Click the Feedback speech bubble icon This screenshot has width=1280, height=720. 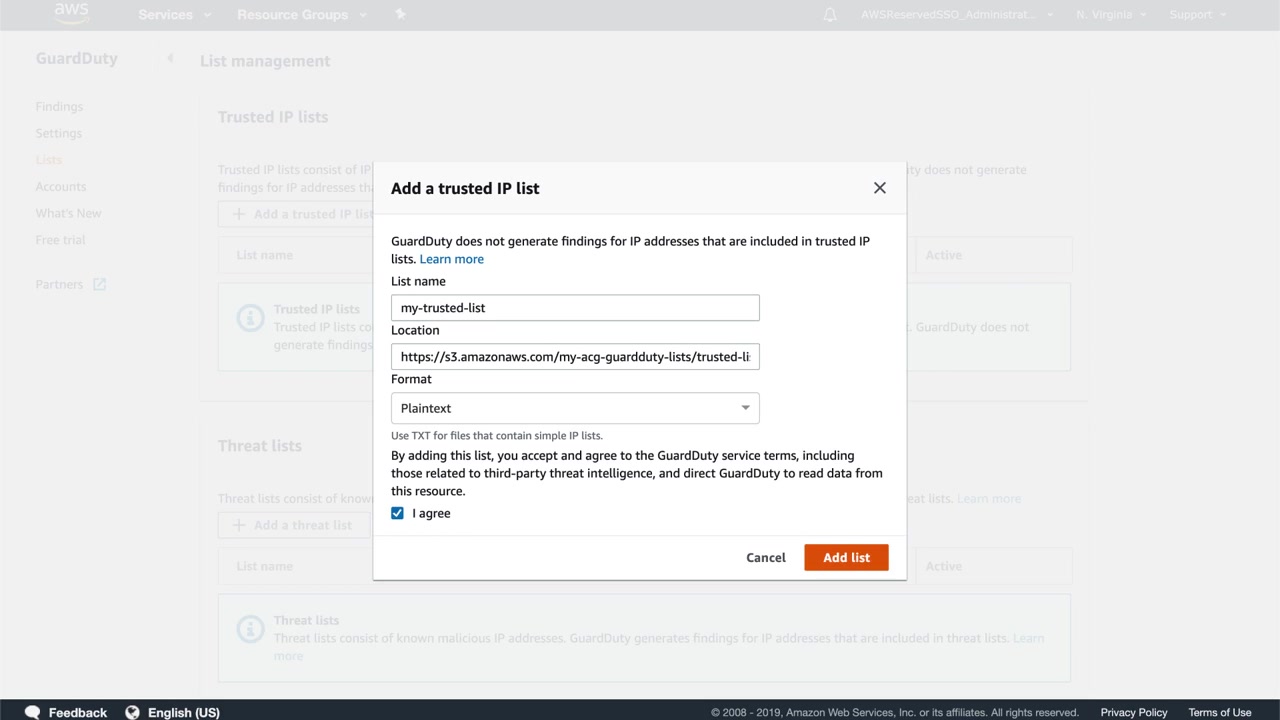(x=33, y=712)
